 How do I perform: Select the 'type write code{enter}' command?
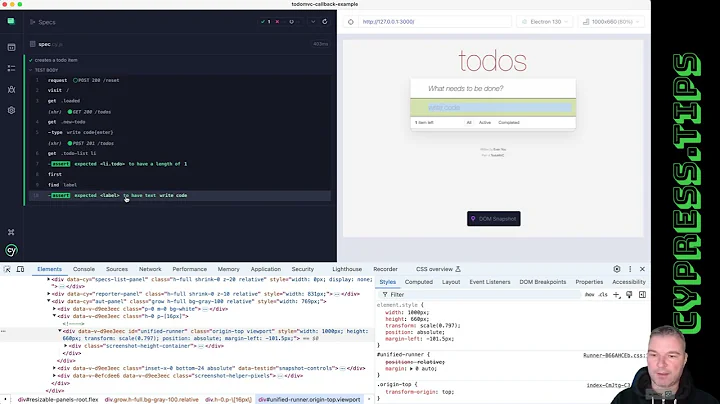pyautogui.click(x=180, y=132)
